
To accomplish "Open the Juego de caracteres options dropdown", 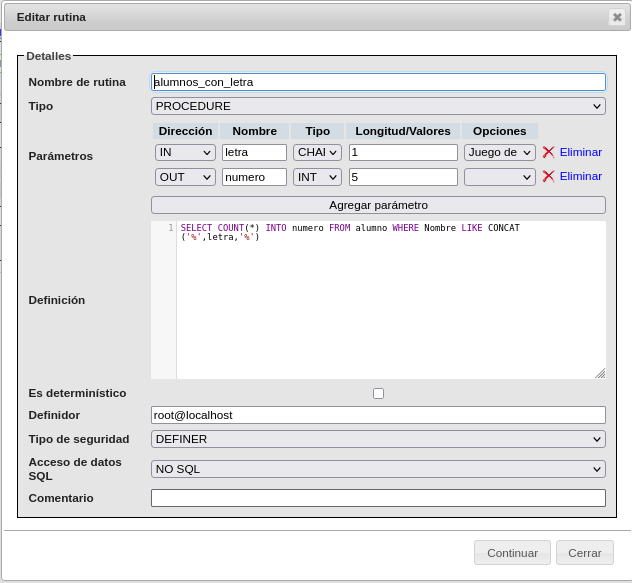I will (500, 152).
